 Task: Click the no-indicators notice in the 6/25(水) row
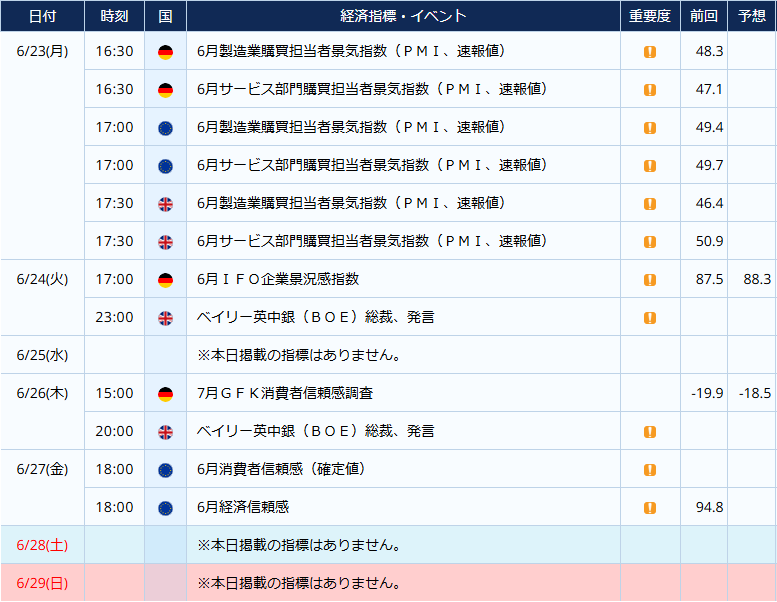(299, 355)
